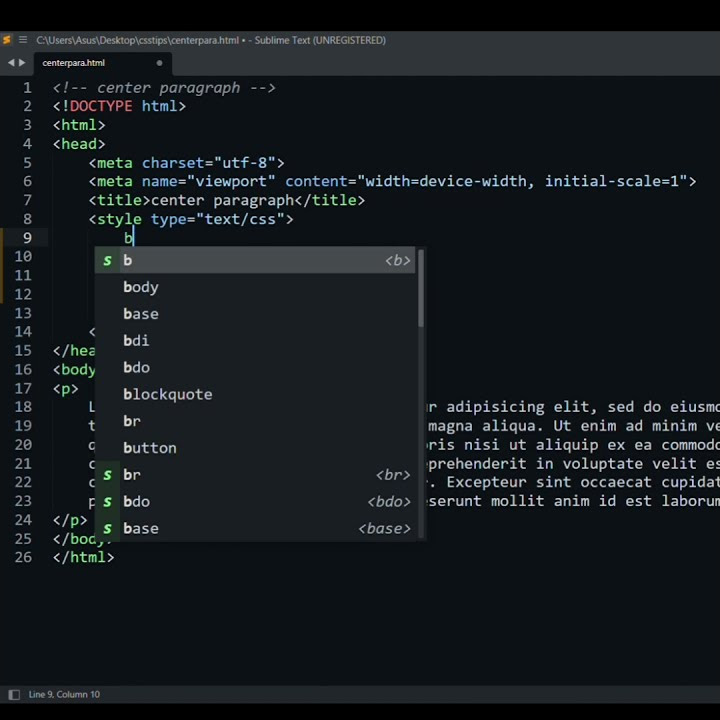The image size is (720, 720).
Task: Click line number 16 in the gutter
Action: point(23,369)
